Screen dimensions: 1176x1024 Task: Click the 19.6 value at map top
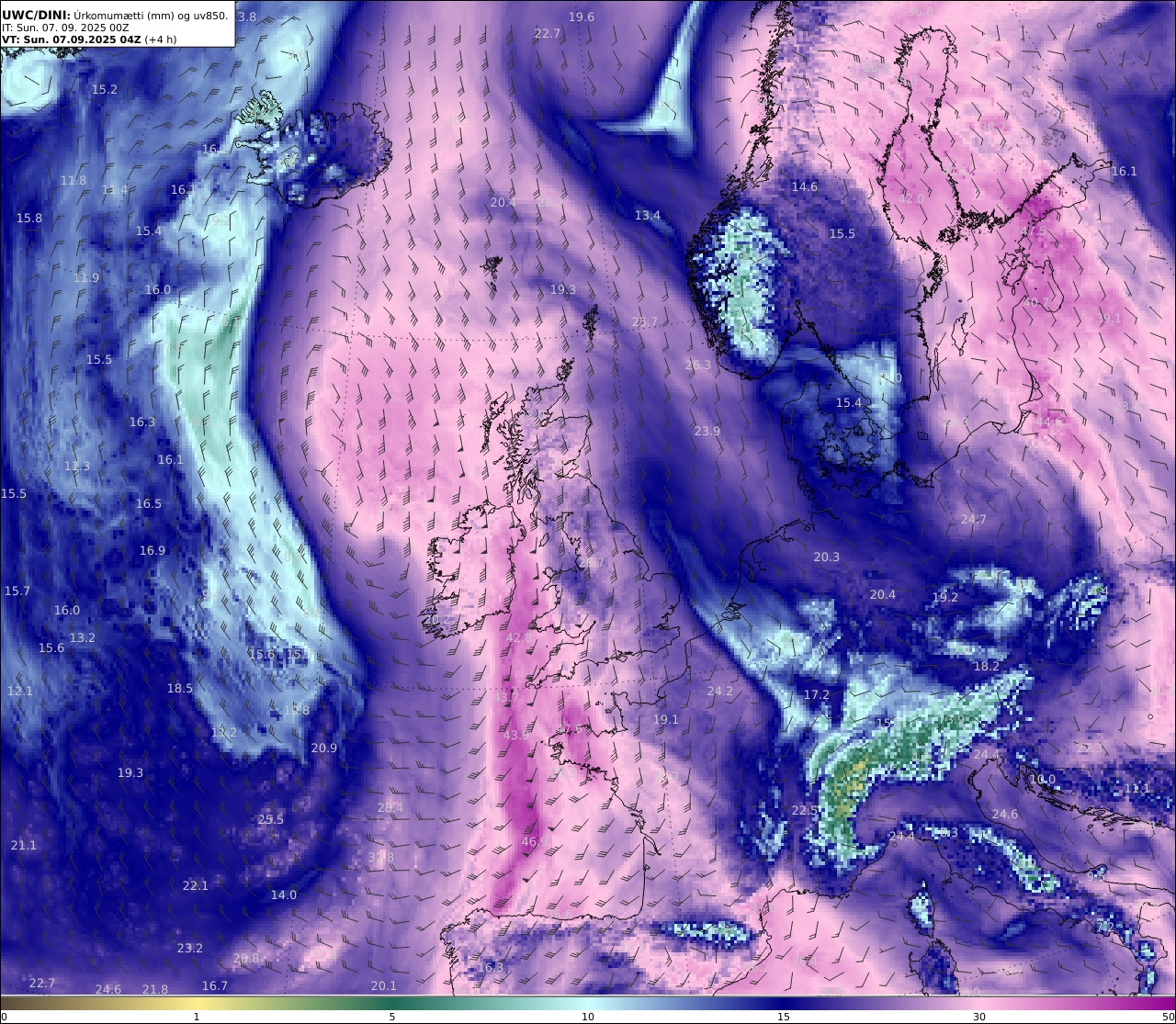[582, 17]
